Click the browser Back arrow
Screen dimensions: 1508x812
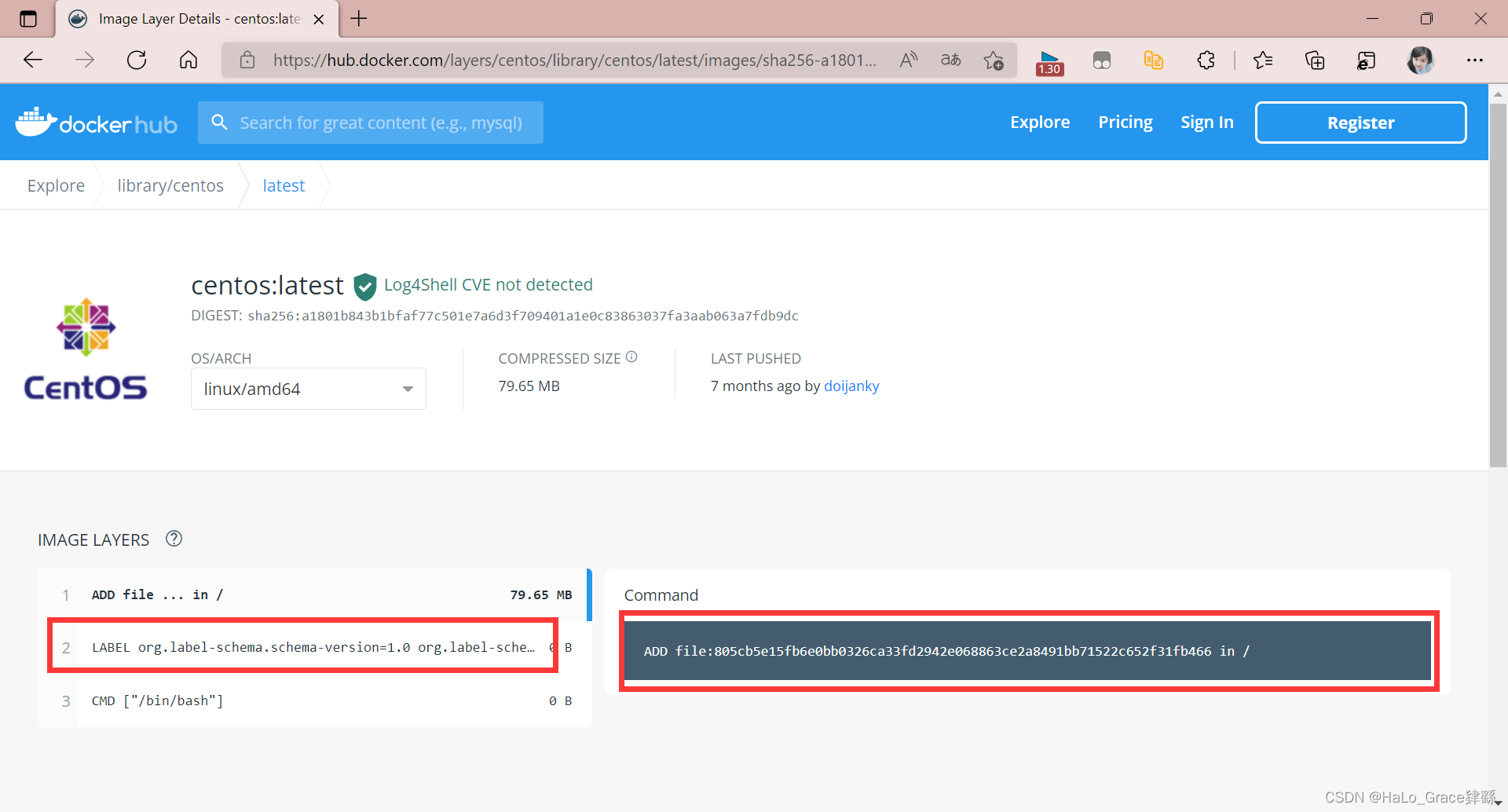(33, 60)
